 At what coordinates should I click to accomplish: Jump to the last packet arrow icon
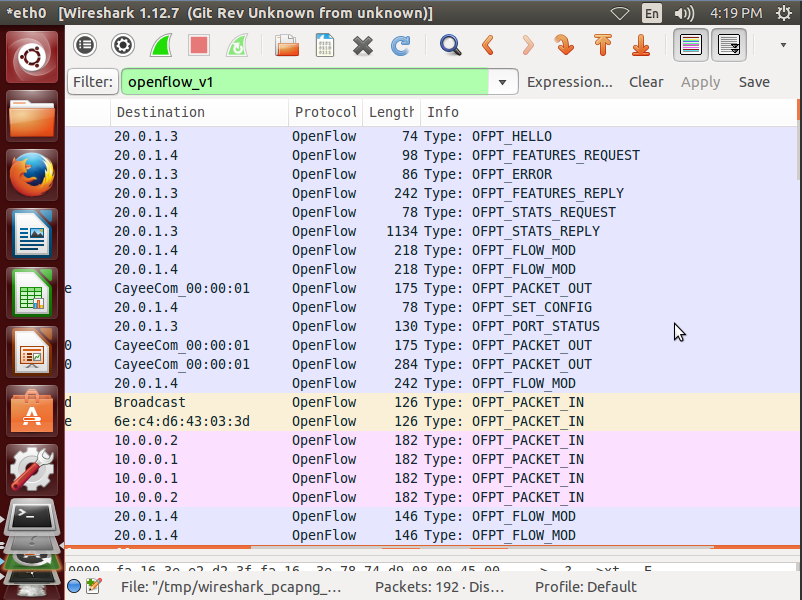click(641, 46)
